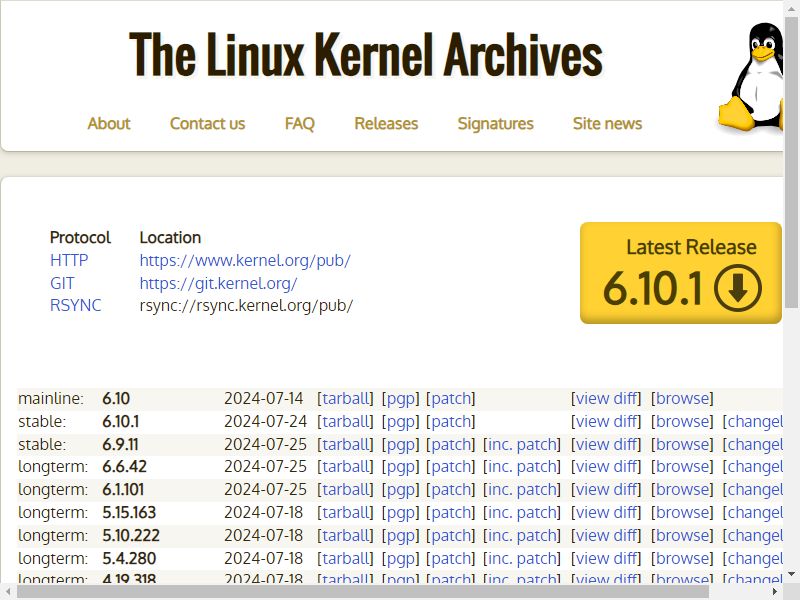800x600 pixels.
Task: Open inc. patch for longterm 6.6.42
Action: [521, 467]
